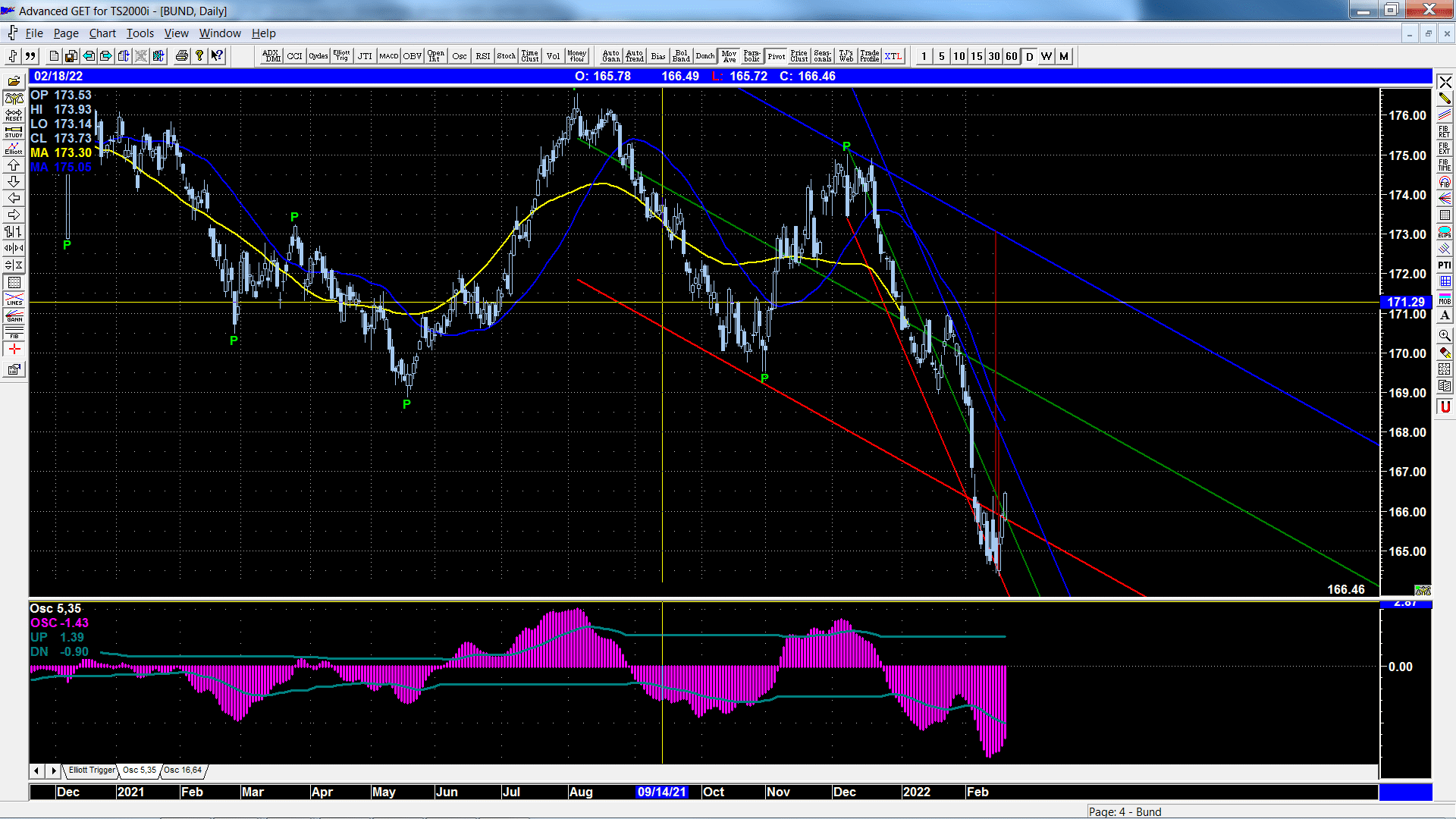This screenshot has height=819, width=1456.
Task: Select the Gann fan lines tool
Action: coord(1445,199)
